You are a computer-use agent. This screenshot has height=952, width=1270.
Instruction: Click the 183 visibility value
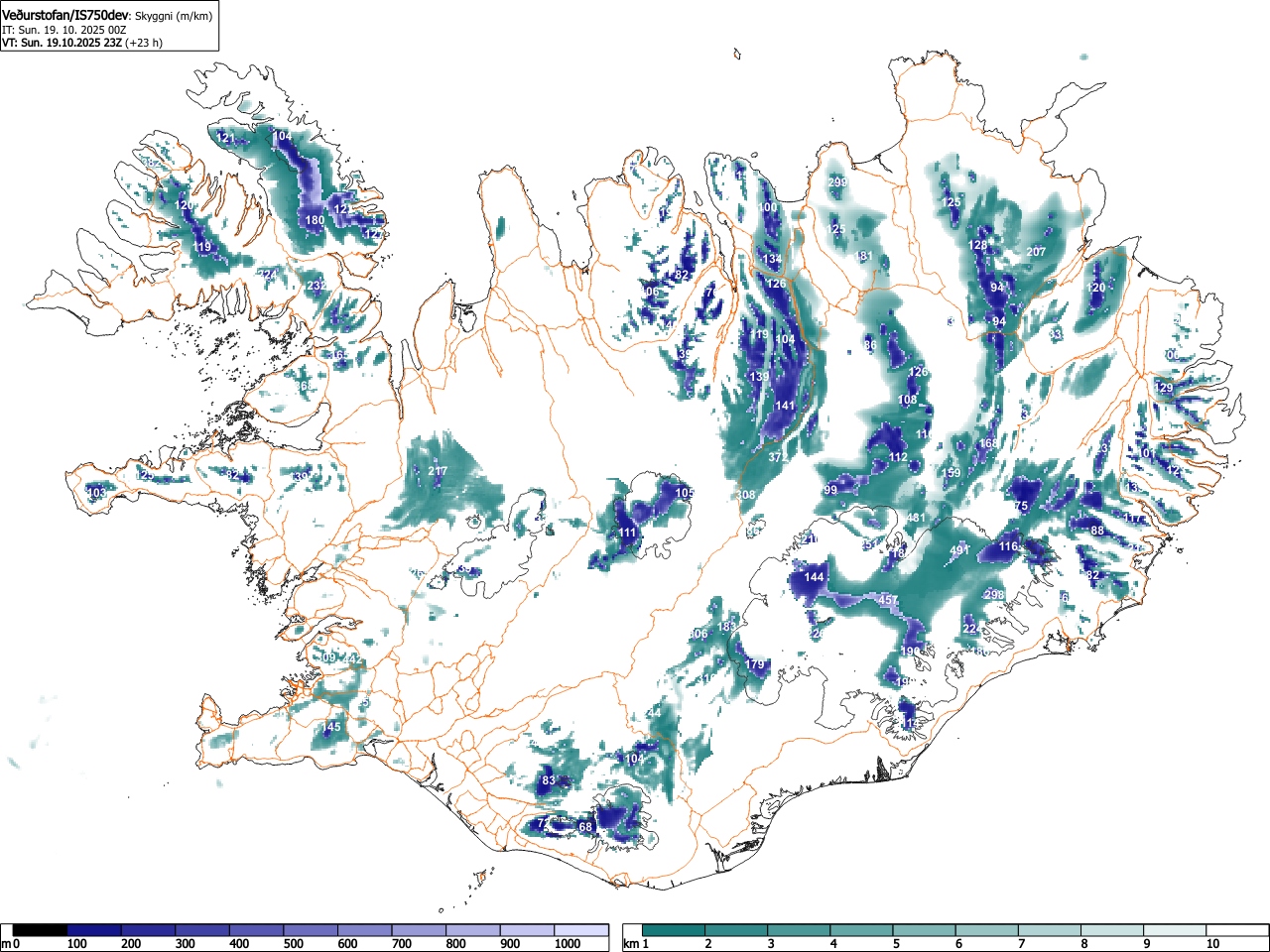(727, 627)
